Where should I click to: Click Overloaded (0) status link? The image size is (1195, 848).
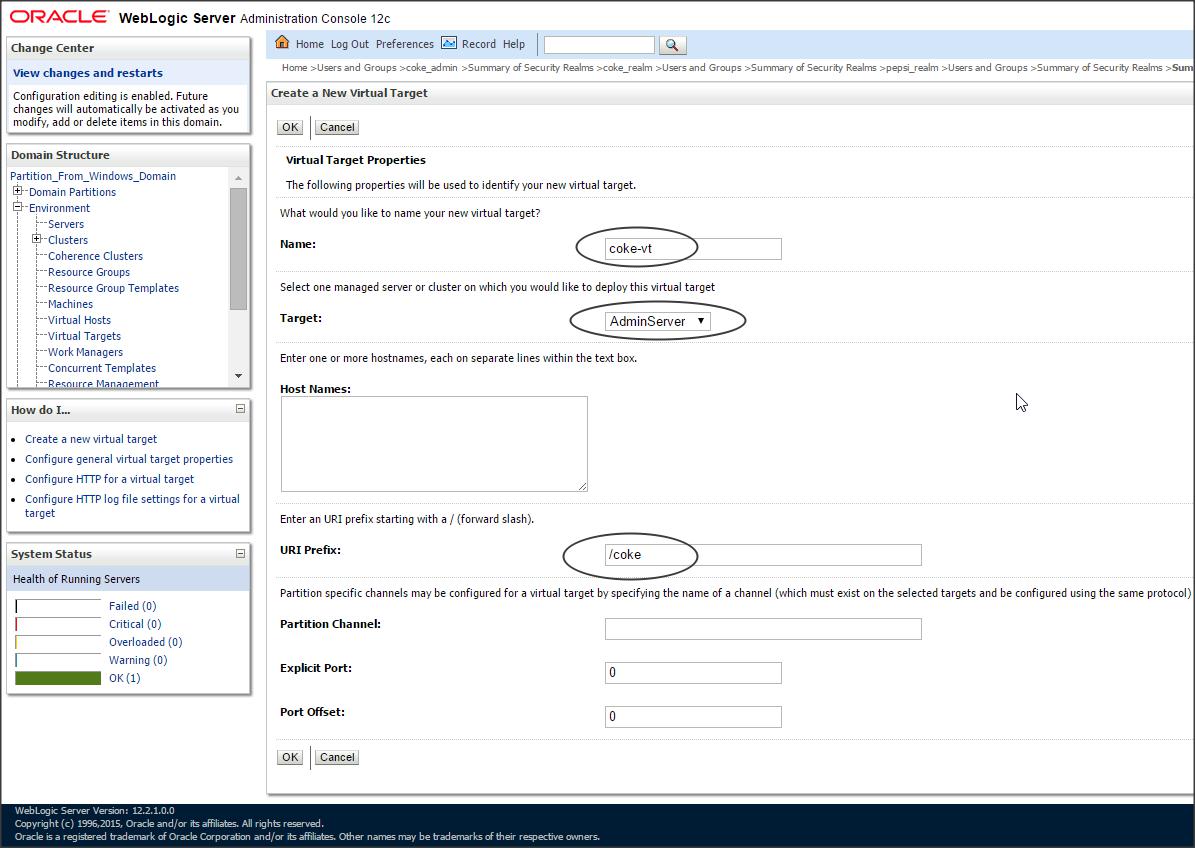tap(146, 642)
